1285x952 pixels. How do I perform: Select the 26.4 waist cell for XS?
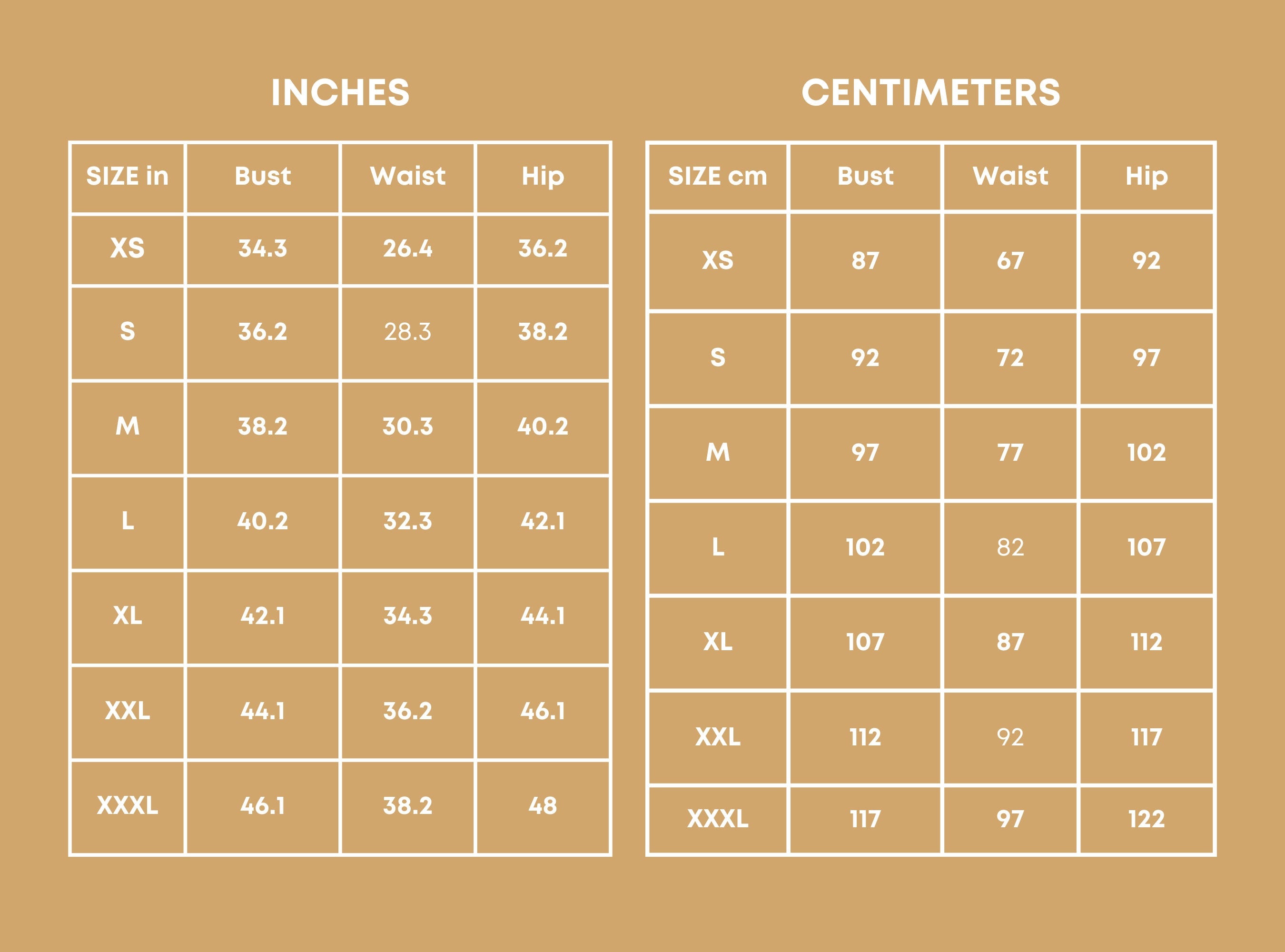tap(407, 248)
